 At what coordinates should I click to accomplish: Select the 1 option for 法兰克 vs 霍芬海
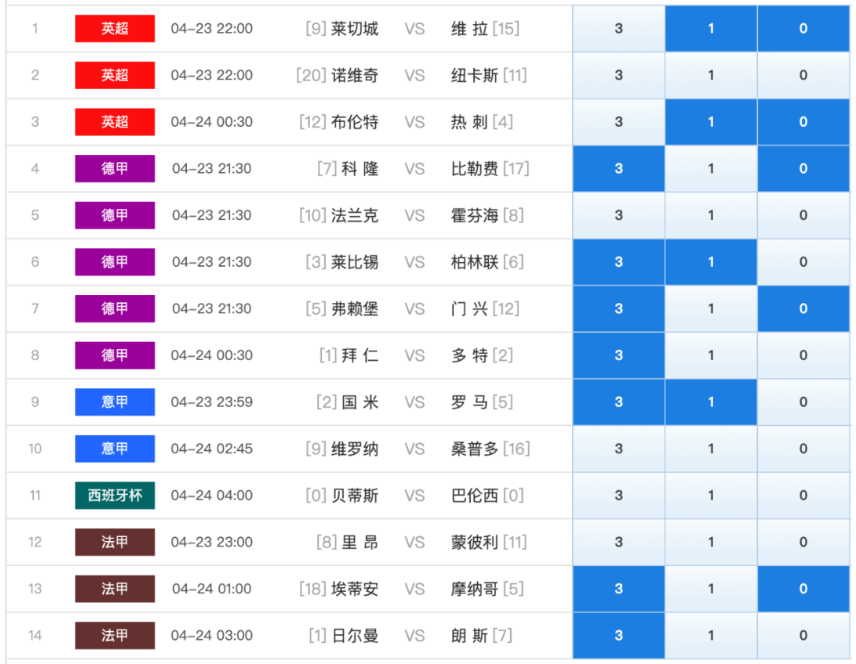point(711,215)
